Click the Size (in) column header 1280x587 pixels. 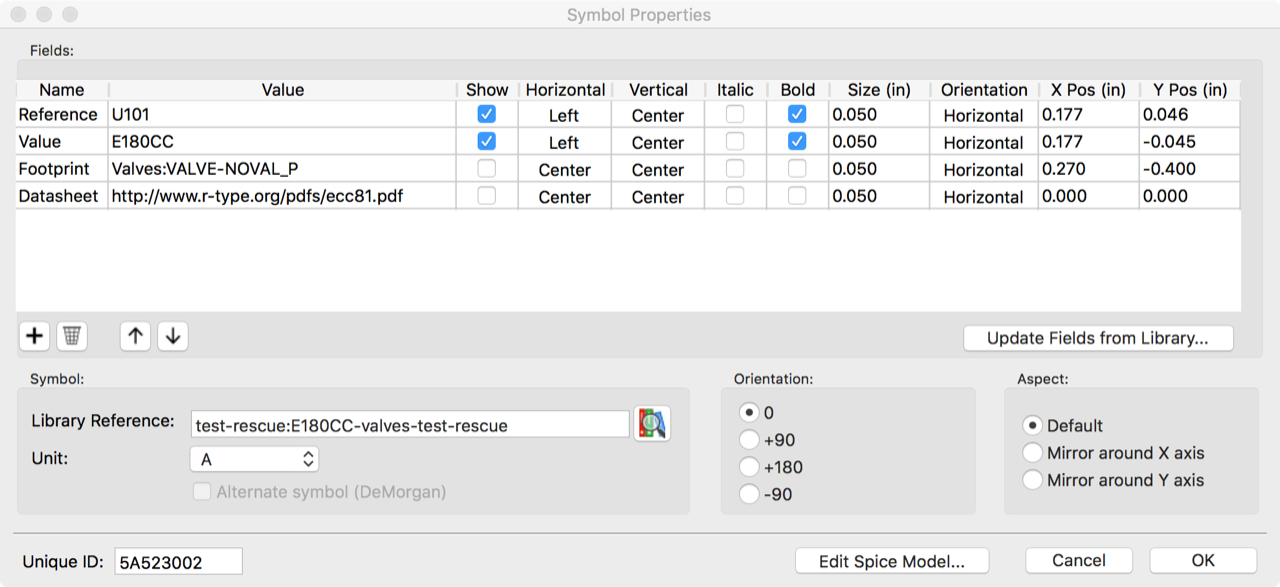tap(879, 90)
